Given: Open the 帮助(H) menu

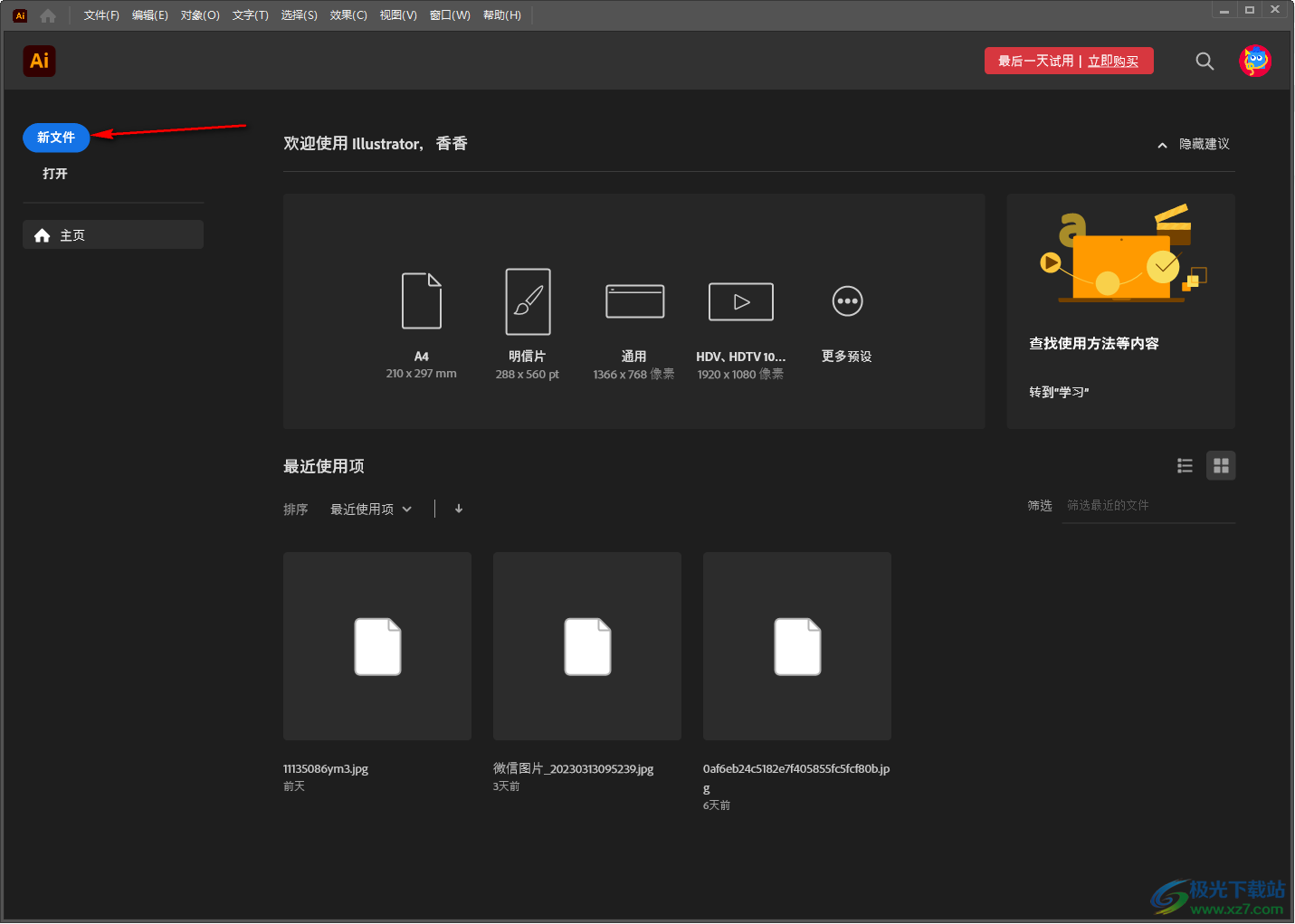Looking at the screenshot, I should (502, 15).
